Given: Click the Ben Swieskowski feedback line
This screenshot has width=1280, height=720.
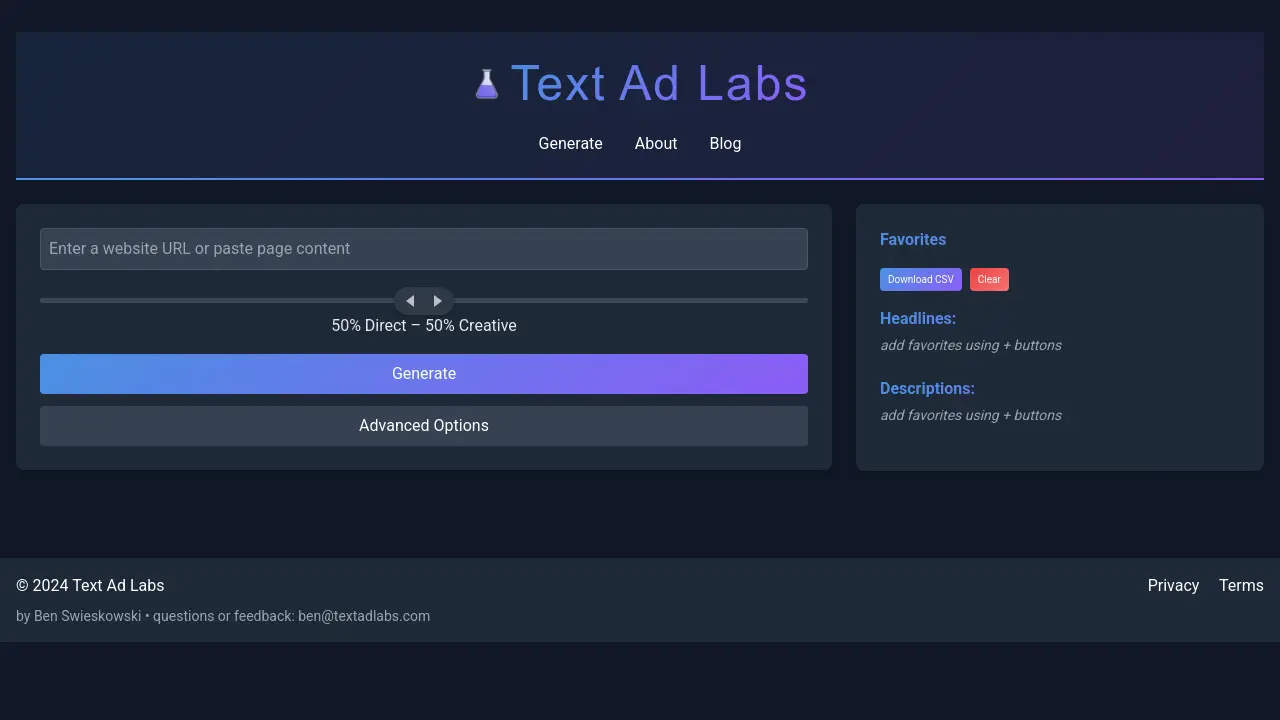Looking at the screenshot, I should (223, 616).
